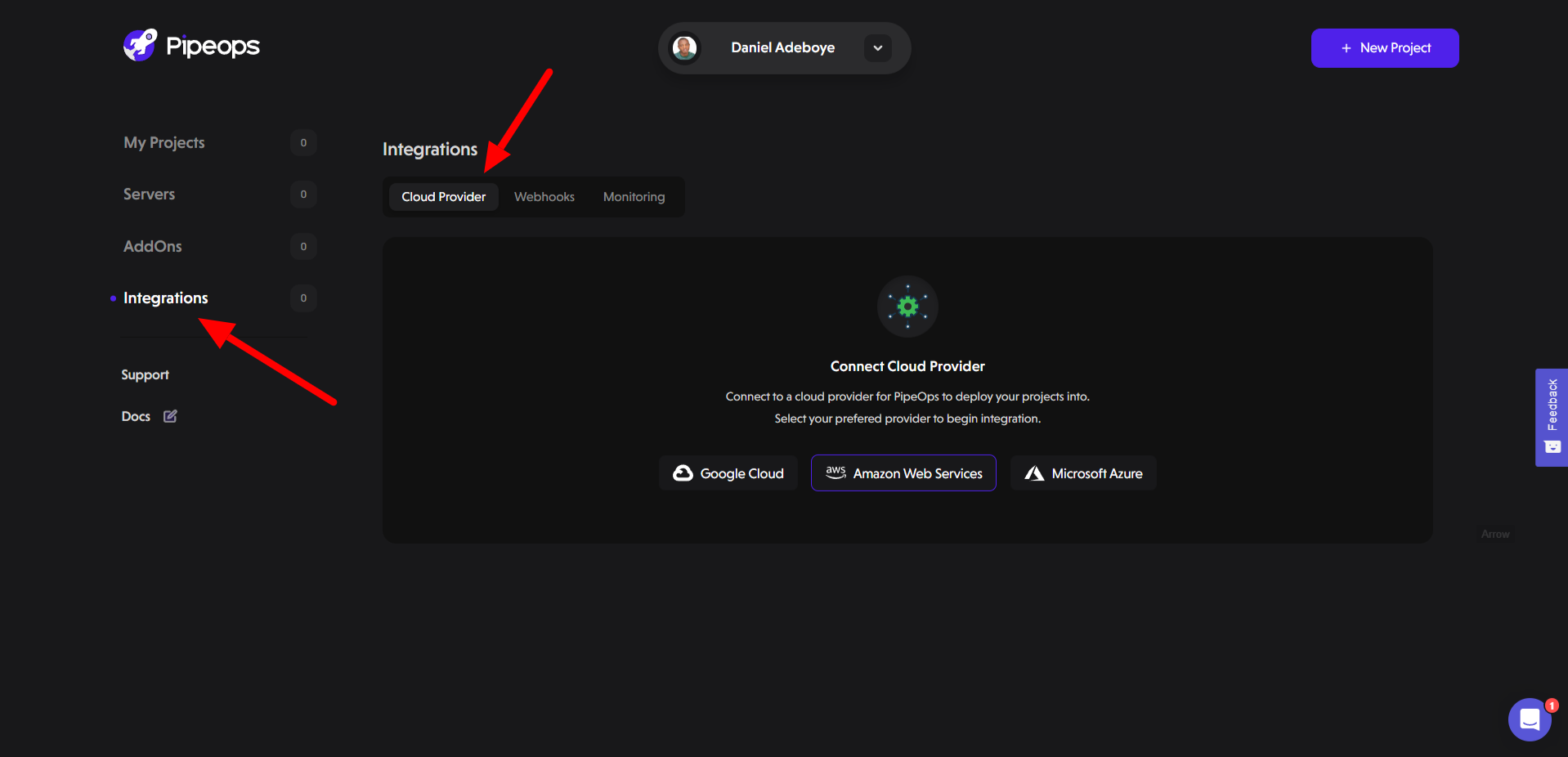Click Daniel Adeboye's profile avatar
1568x757 pixels.
pyautogui.click(x=685, y=48)
